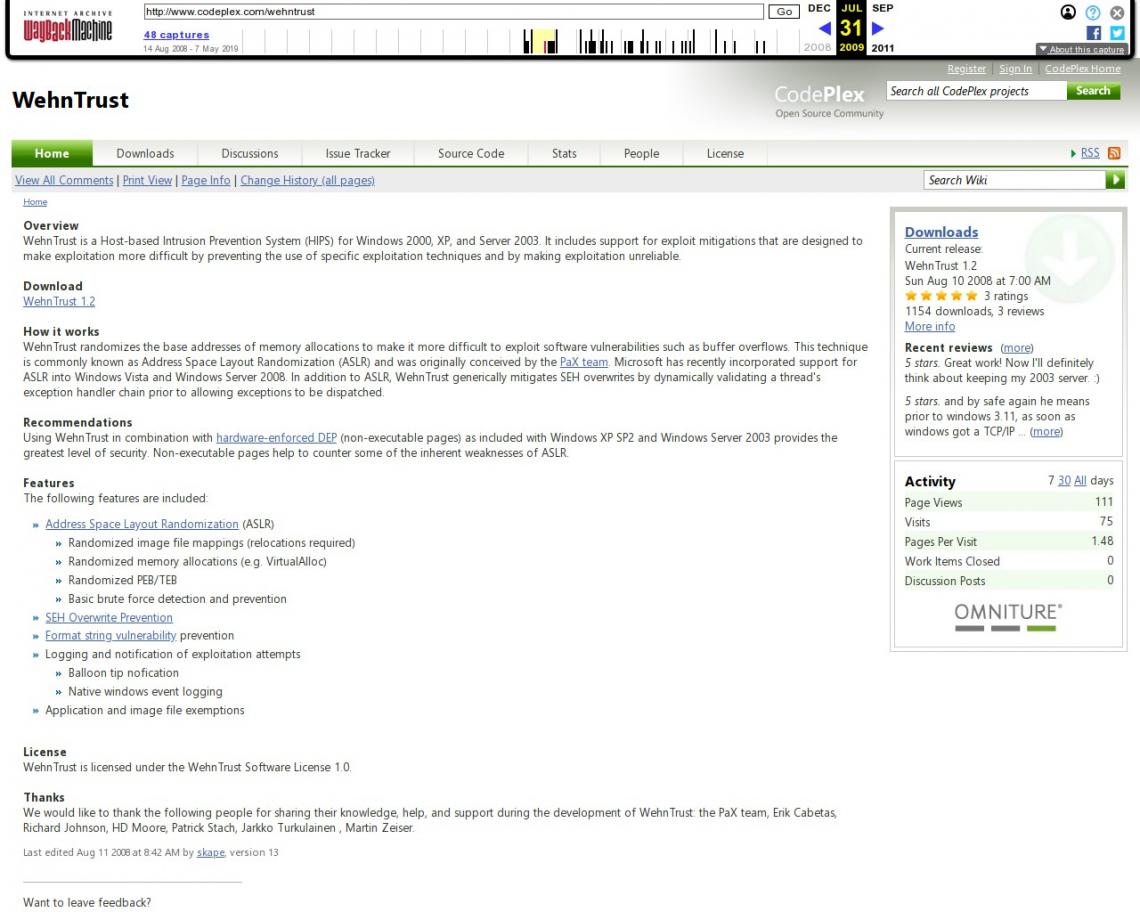Switch to the Home tab

(x=52, y=153)
